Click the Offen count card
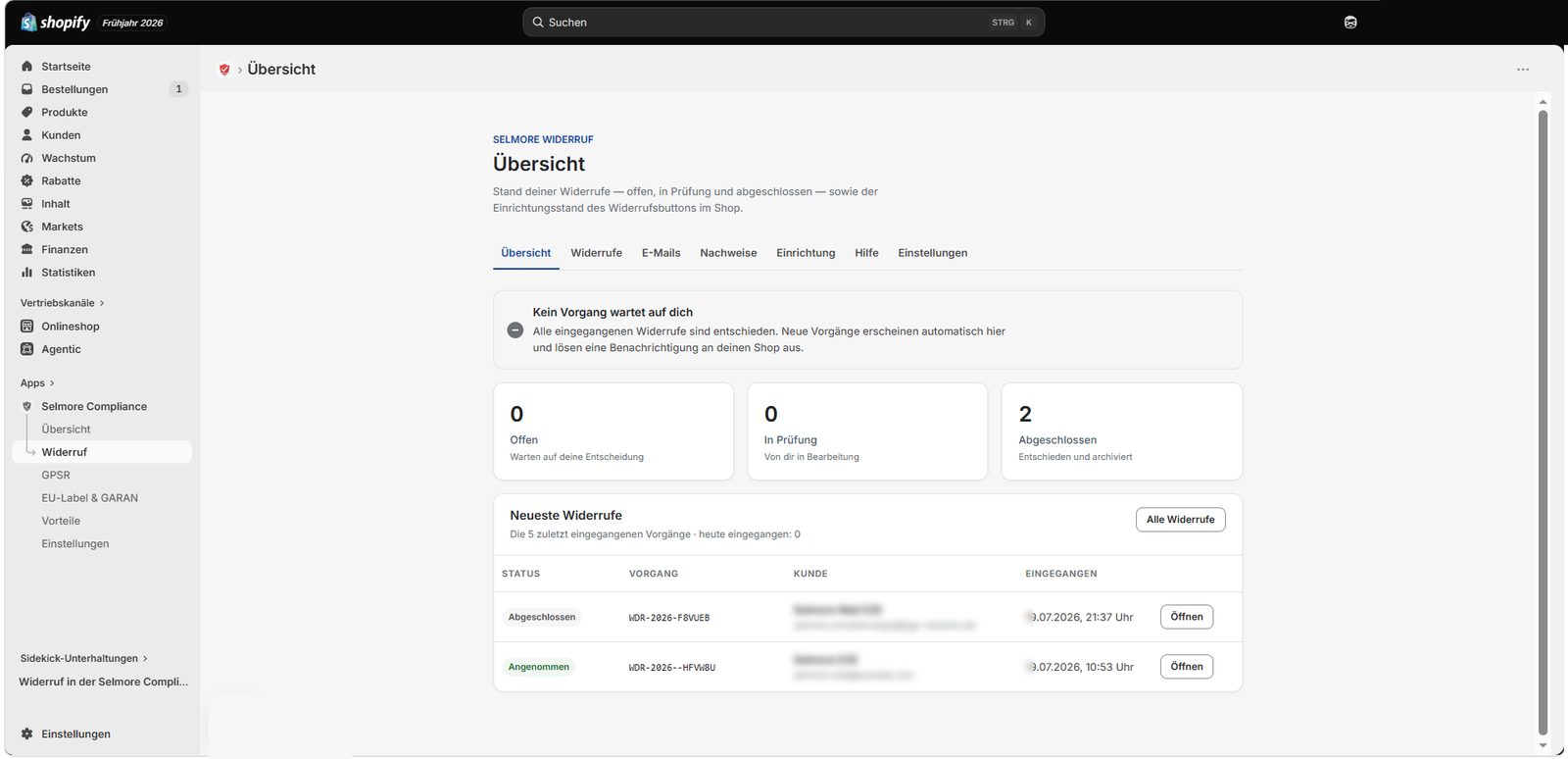Screen dimensions: 1568x759 (613, 431)
